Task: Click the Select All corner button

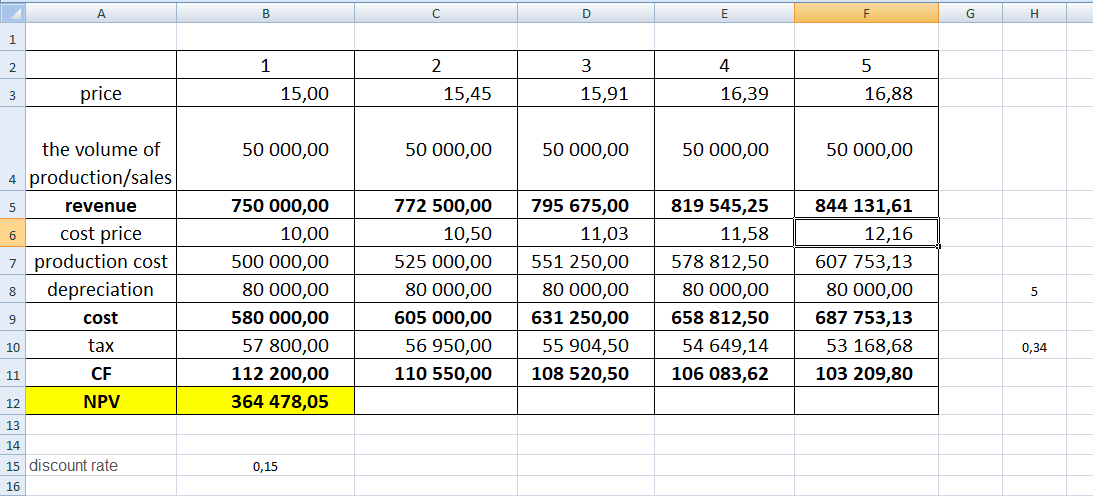Action: pyautogui.click(x=12, y=12)
